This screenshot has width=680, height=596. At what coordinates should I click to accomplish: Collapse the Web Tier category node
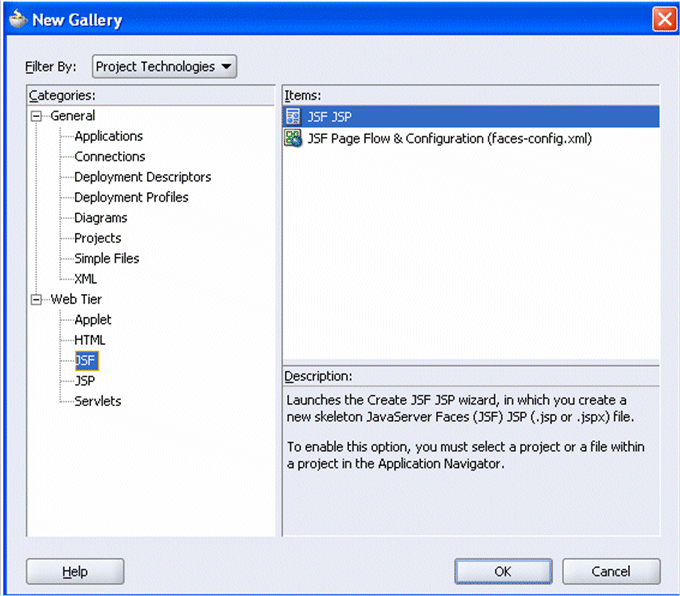coord(36,300)
